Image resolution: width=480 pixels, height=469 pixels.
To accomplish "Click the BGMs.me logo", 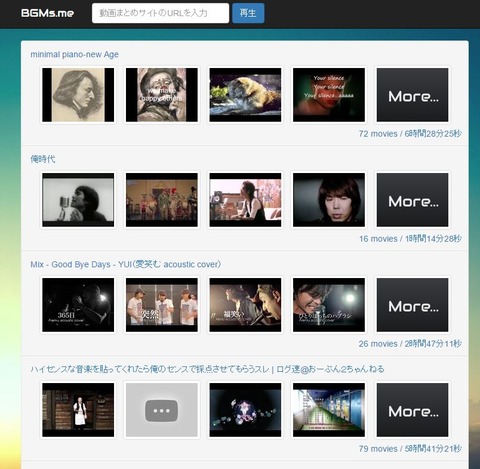I will (x=47, y=13).
